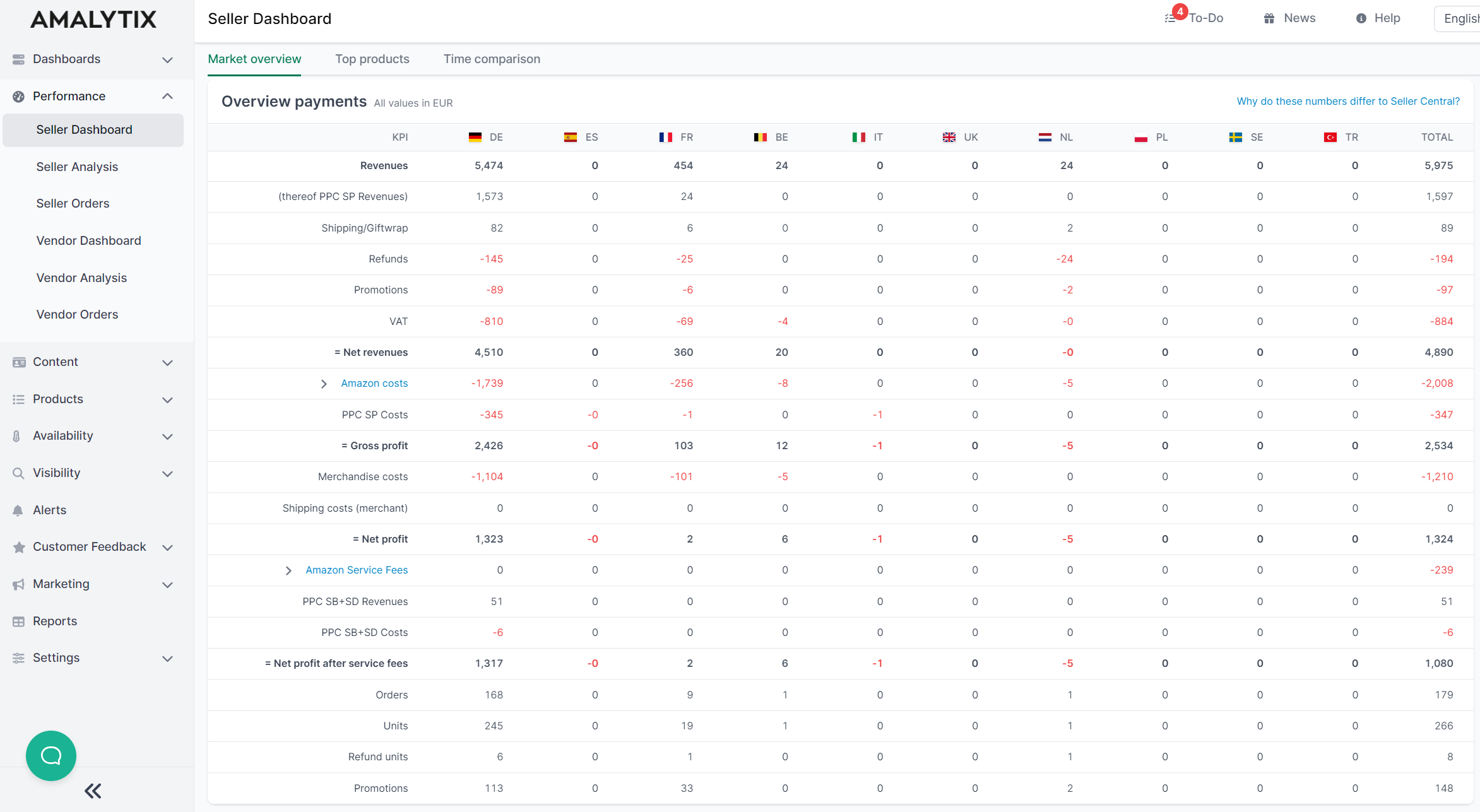Expand the Availability menu chevron

167,437
